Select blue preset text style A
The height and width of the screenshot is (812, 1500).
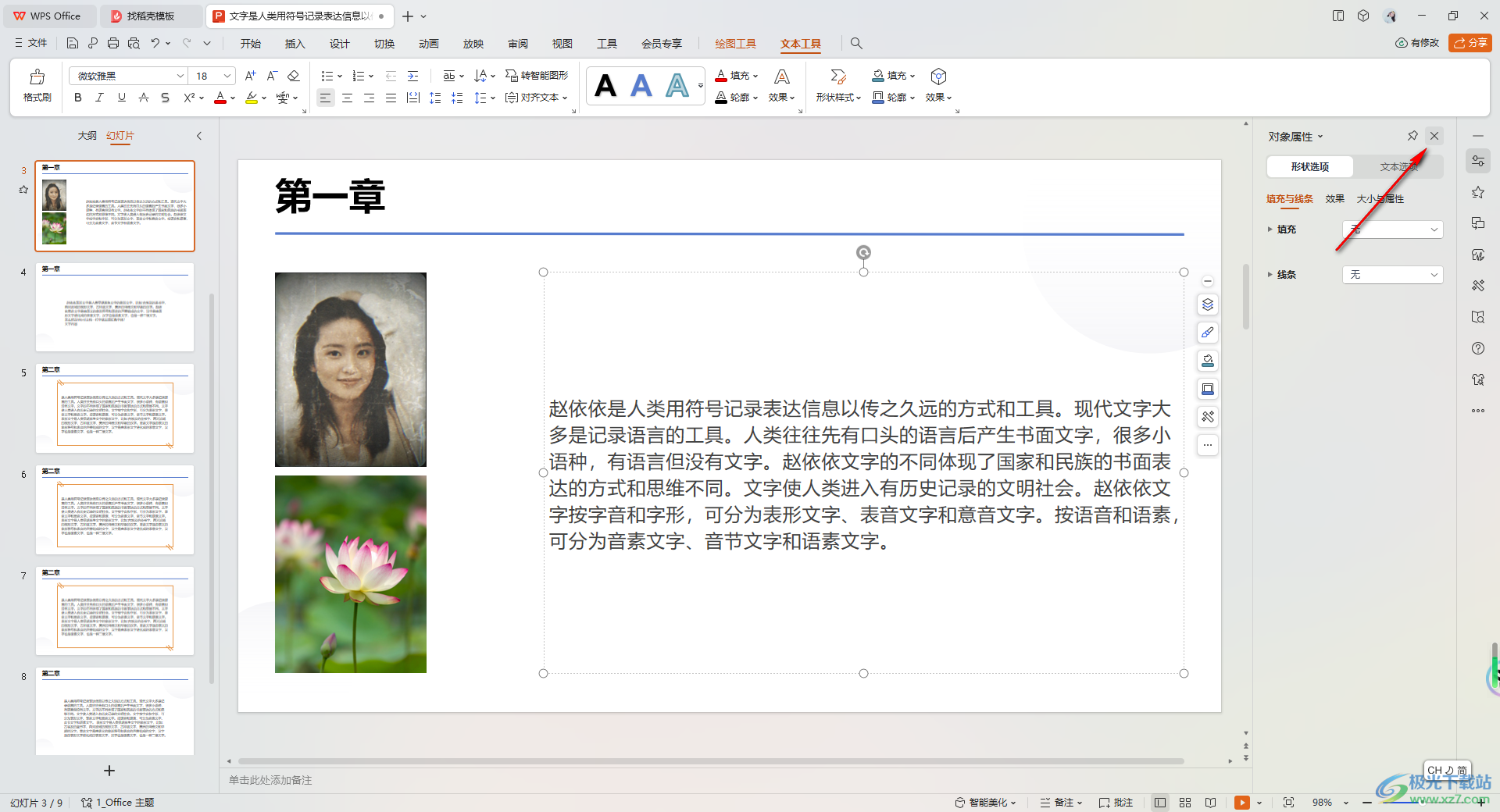click(641, 85)
